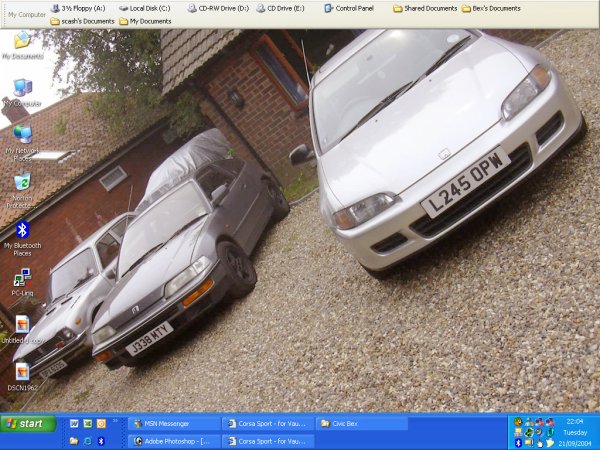Image resolution: width=600 pixels, height=450 pixels.
Task: Open Local Disk (C:) from toolbar
Action: 144,8
